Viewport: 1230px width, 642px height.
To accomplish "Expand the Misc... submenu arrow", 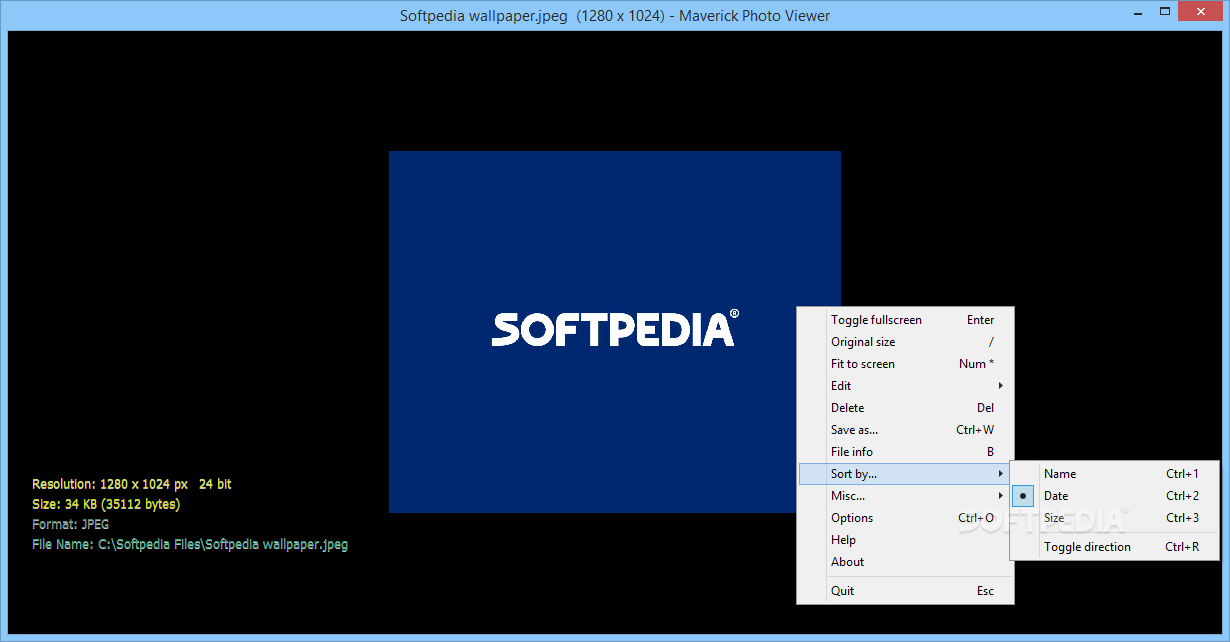I will (x=1000, y=496).
